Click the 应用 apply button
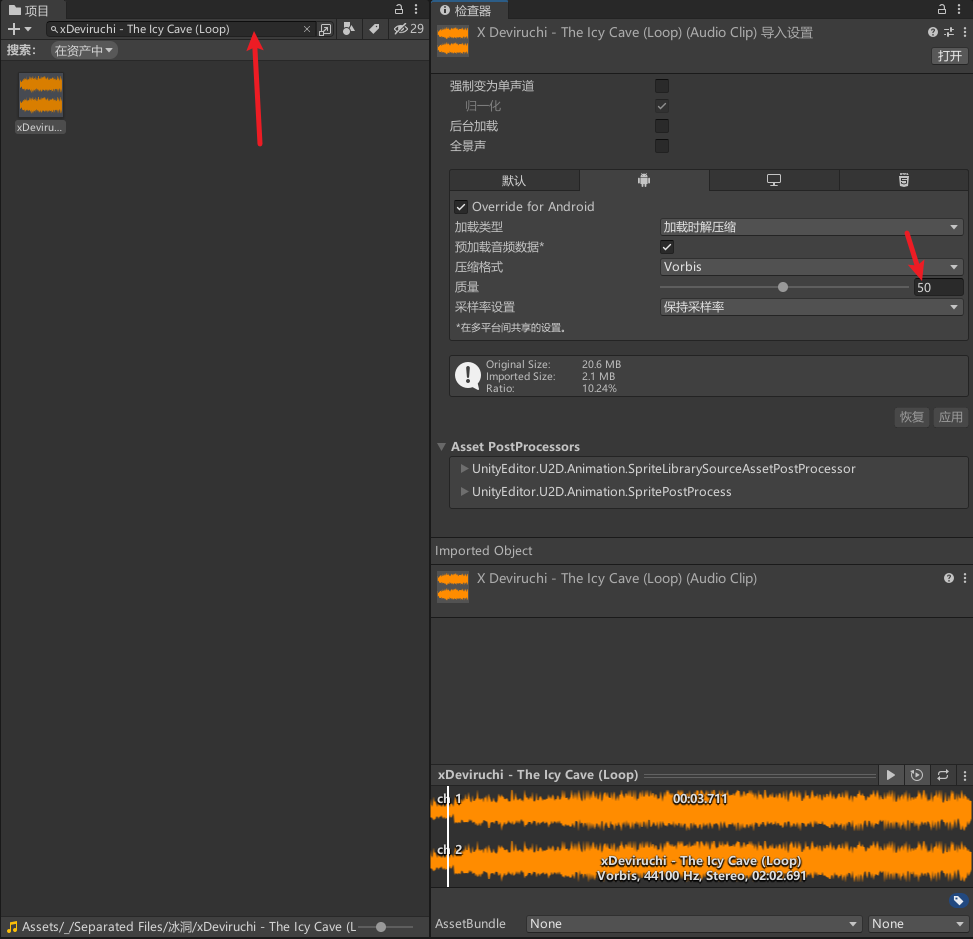Image resolution: width=973 pixels, height=939 pixels. (950, 417)
